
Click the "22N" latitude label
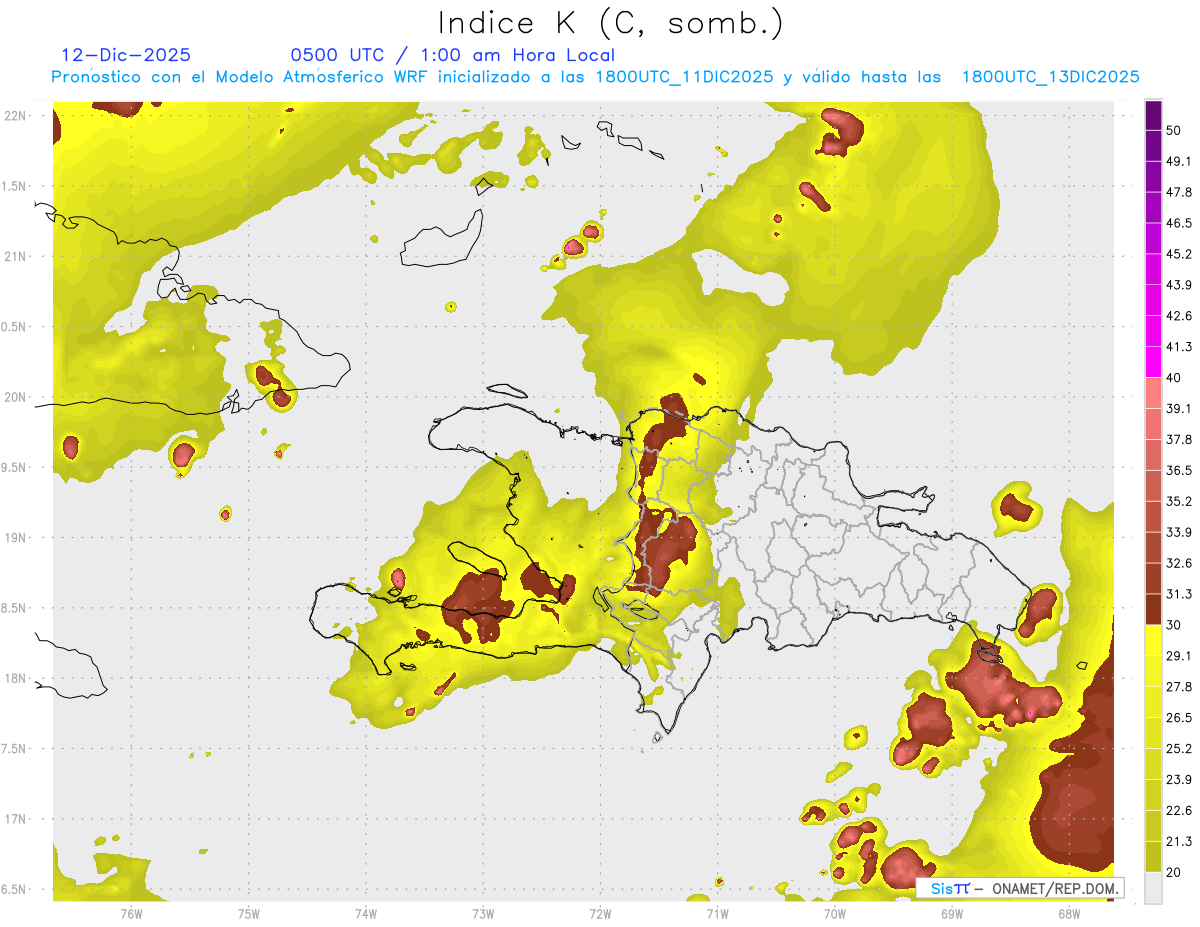click(16, 115)
